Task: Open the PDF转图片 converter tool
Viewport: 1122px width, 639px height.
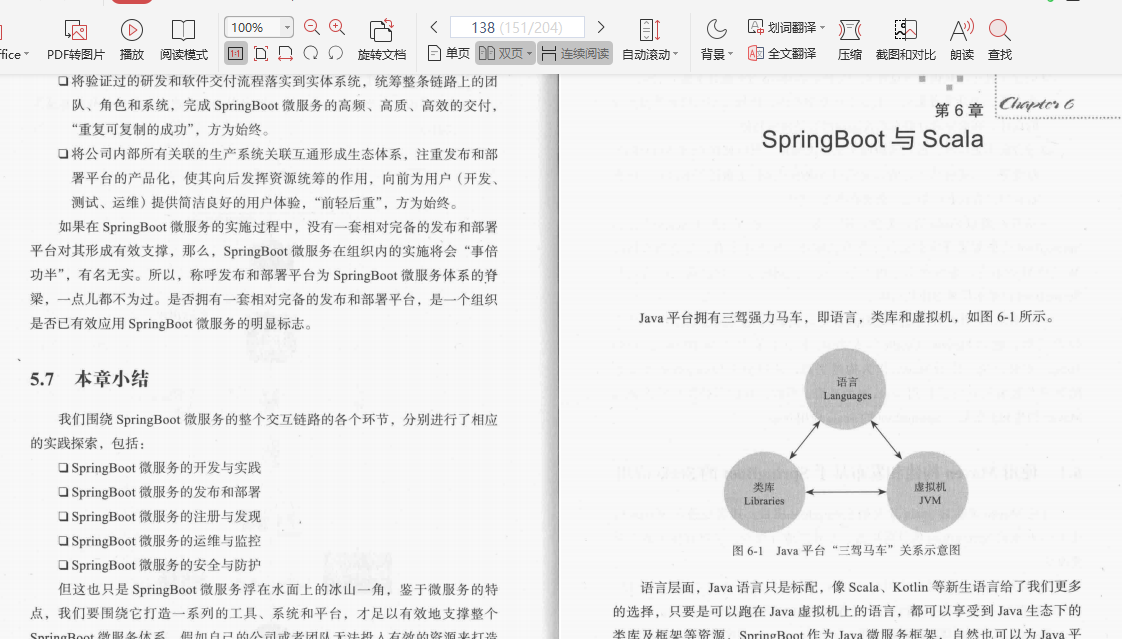Action: point(76,40)
